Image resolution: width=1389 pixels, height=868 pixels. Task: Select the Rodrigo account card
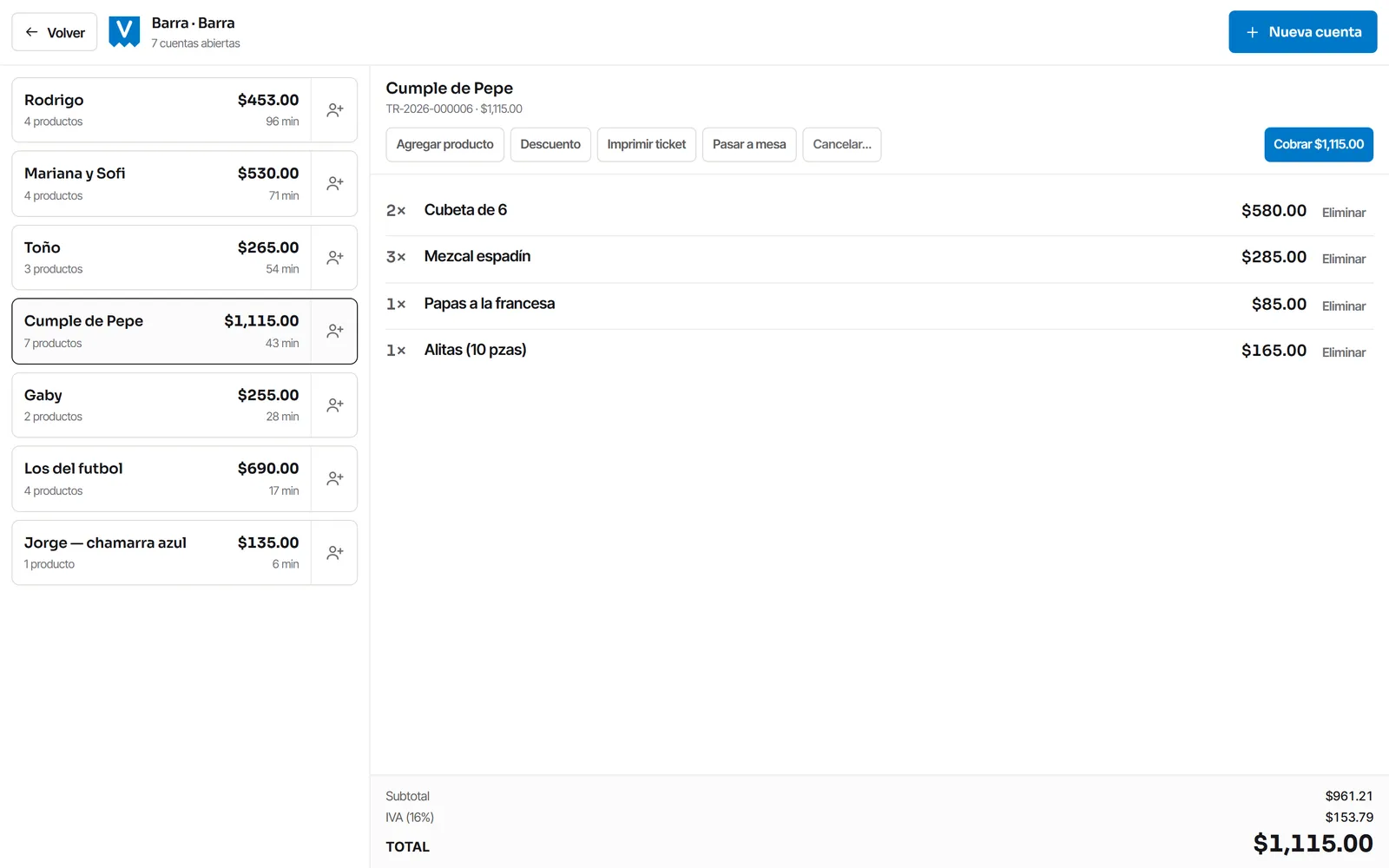(x=161, y=110)
